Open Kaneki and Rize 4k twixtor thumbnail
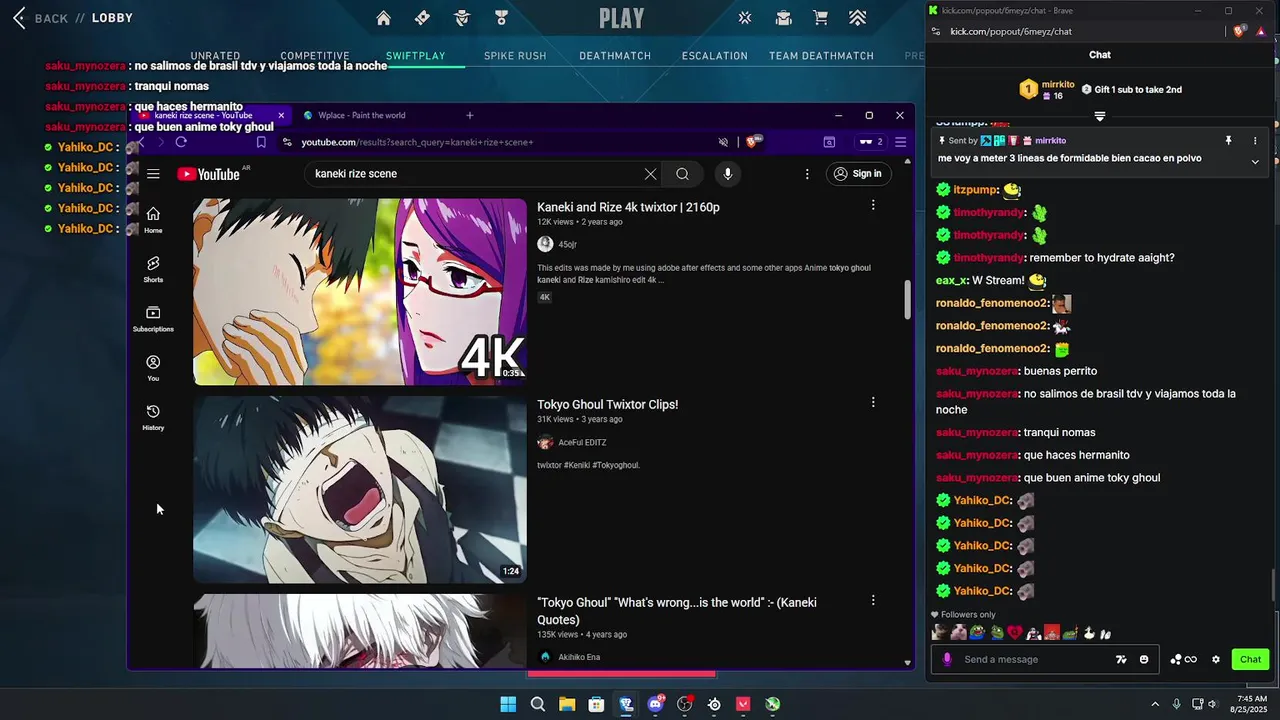Image resolution: width=1280 pixels, height=720 pixels. (x=360, y=291)
